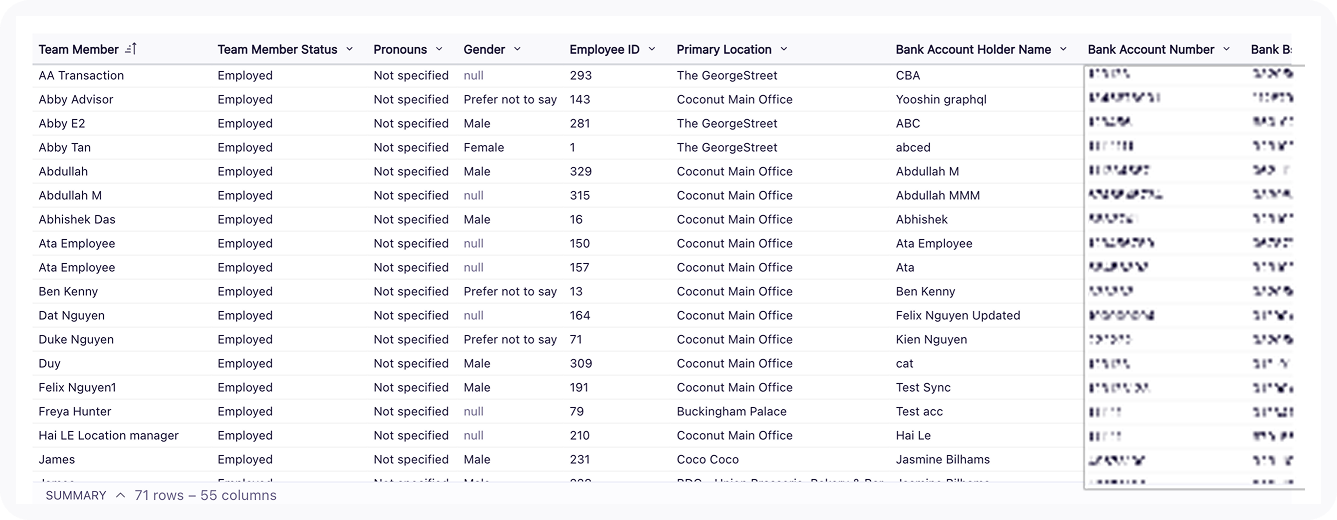Screen dimensions: 1337x520
Task: Click the sort icon beside Team Member
Action: pyautogui.click(x=131, y=49)
